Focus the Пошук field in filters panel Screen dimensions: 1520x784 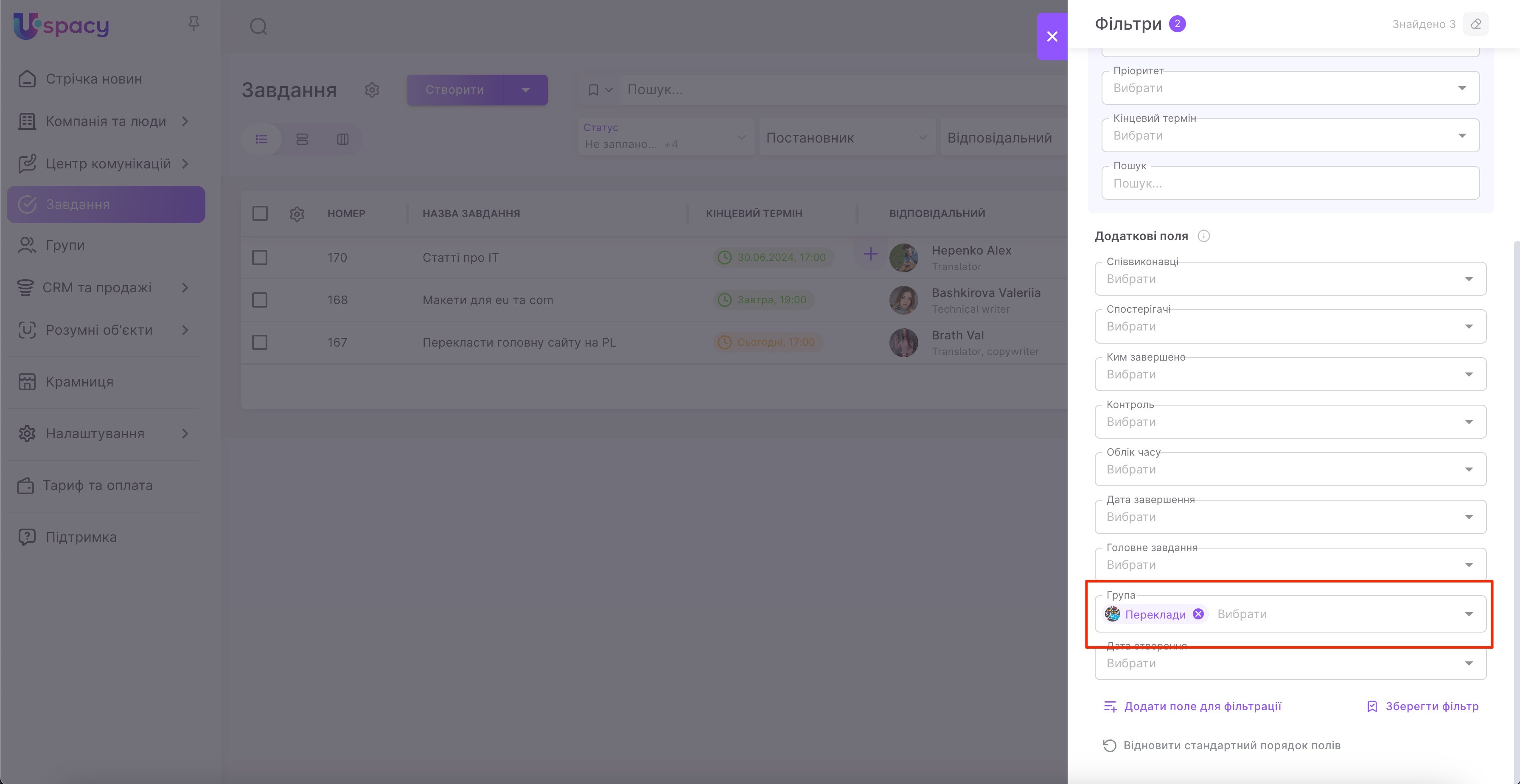tap(1290, 183)
